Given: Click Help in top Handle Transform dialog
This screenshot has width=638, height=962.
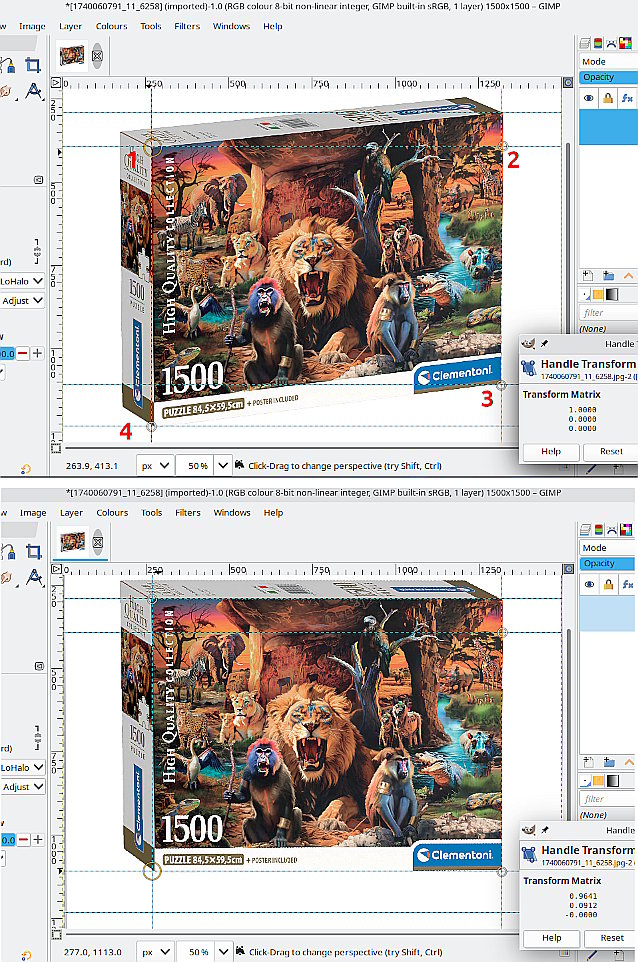Looking at the screenshot, I should (551, 452).
